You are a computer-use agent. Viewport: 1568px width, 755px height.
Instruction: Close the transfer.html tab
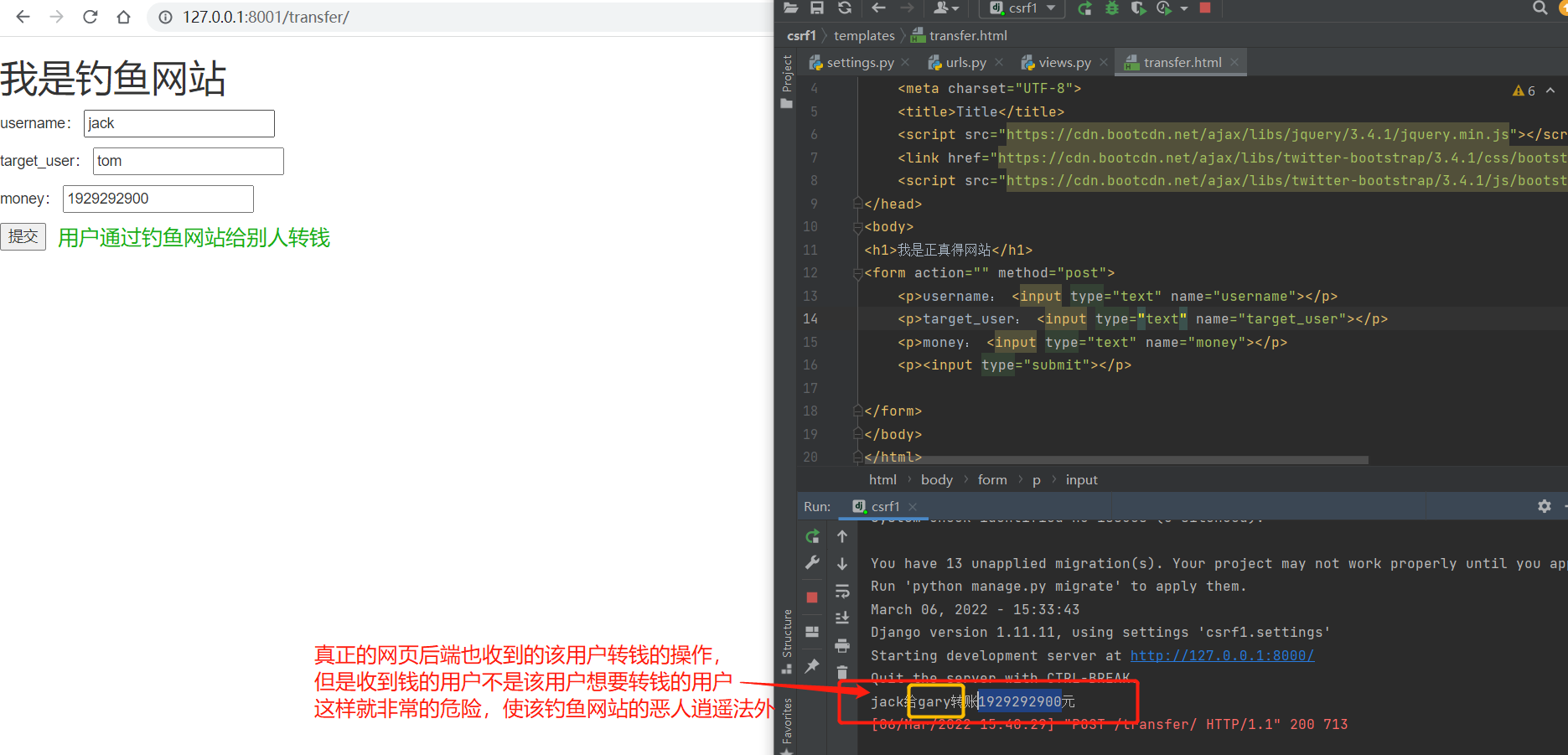pyautogui.click(x=1234, y=62)
